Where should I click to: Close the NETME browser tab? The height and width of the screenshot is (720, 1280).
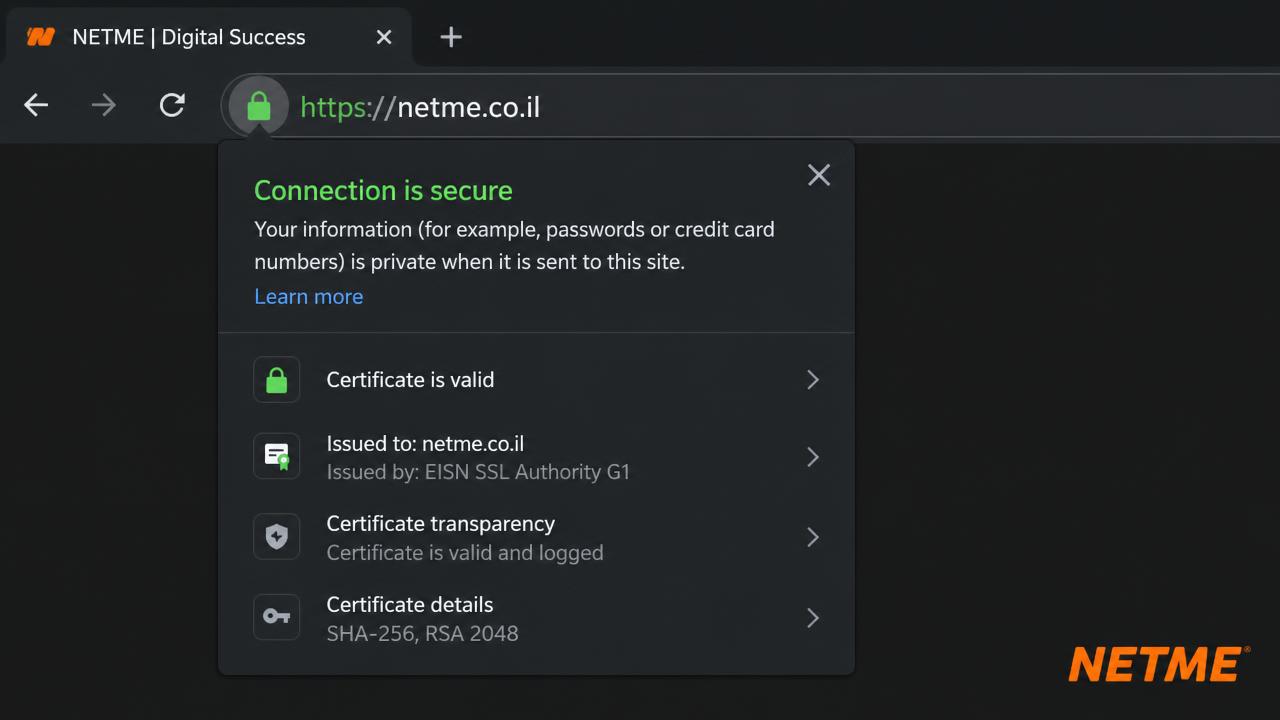tap(384, 37)
